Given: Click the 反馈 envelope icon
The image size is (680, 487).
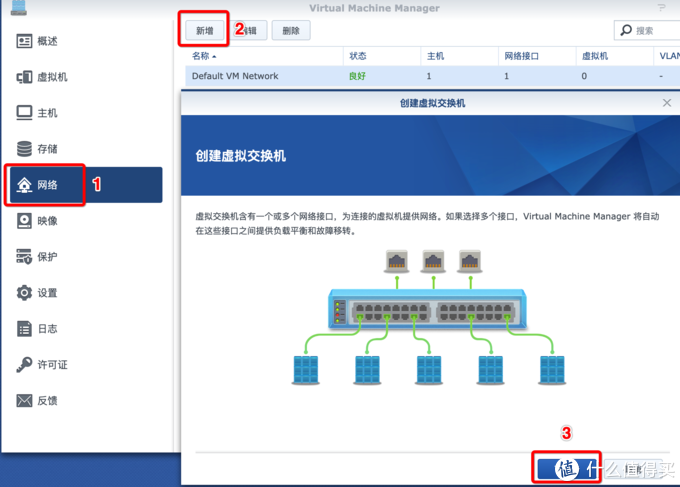Looking at the screenshot, I should click(x=24, y=400).
